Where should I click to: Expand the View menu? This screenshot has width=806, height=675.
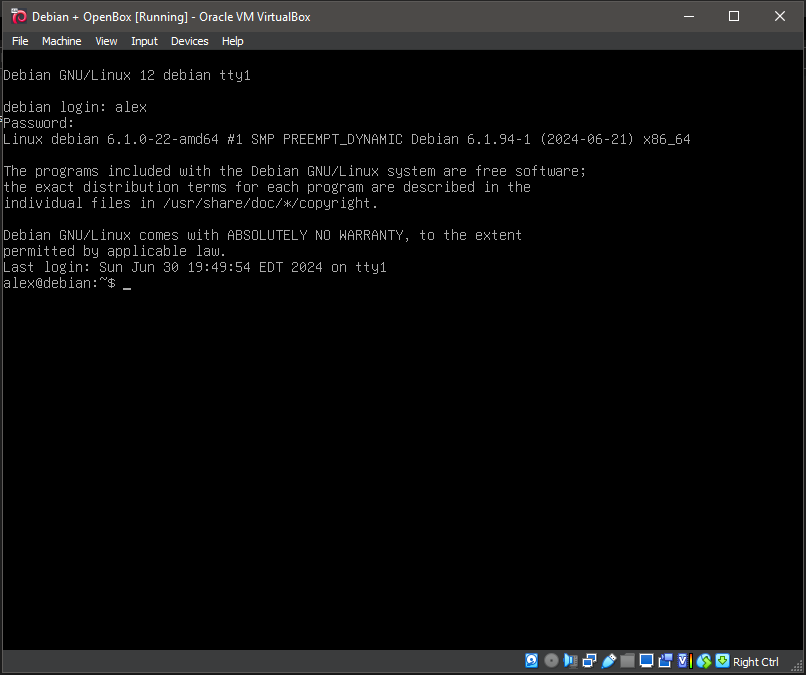point(106,41)
